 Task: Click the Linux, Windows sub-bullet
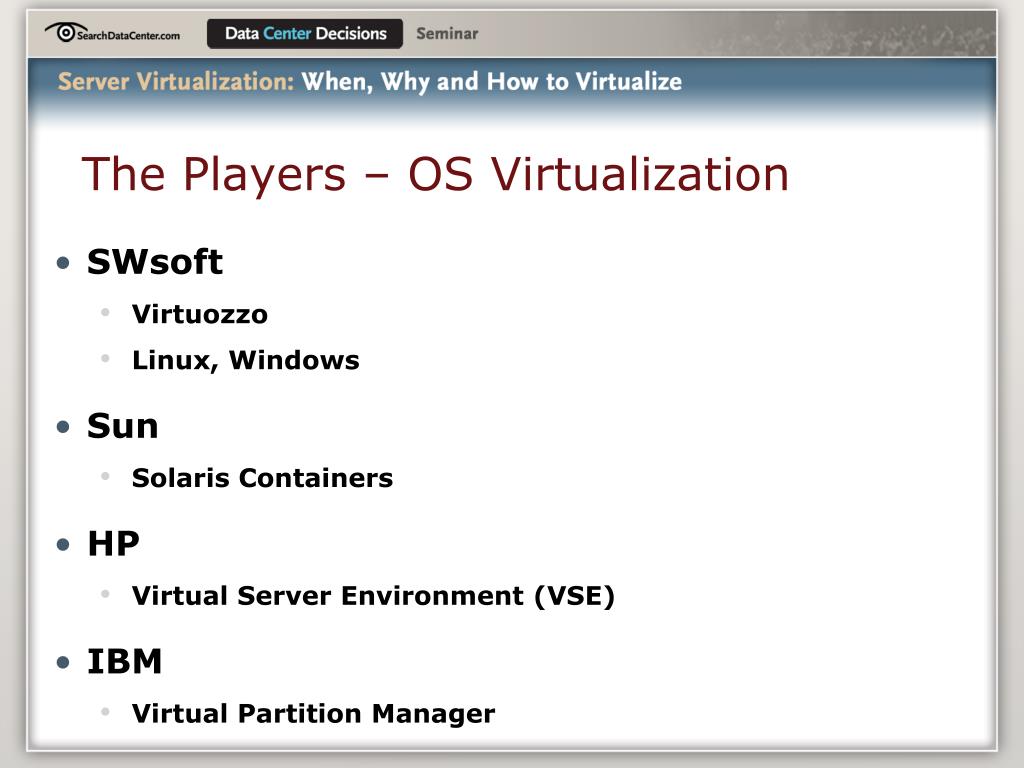246,360
